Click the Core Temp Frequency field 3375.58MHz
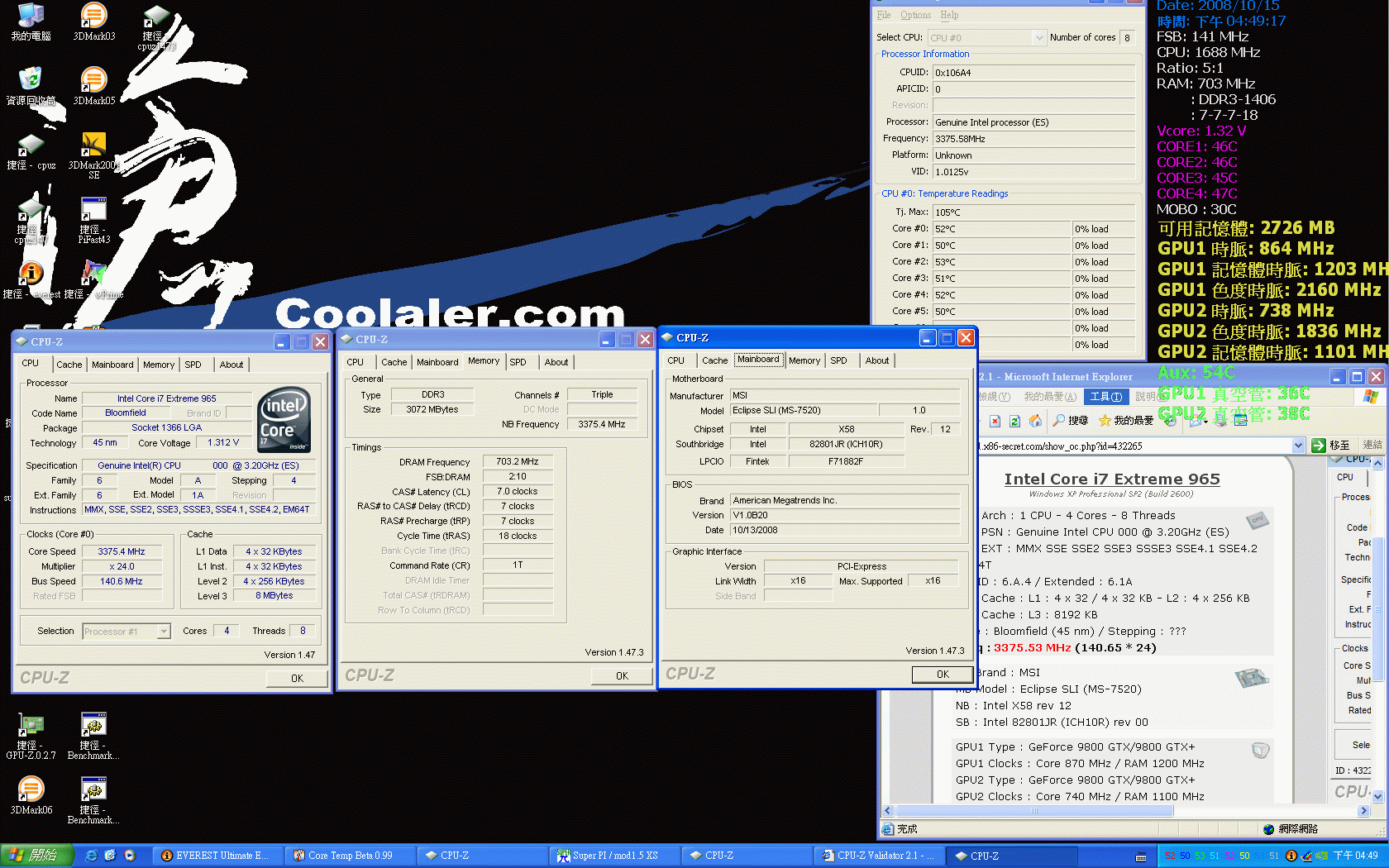The image size is (1389, 868). 1035,139
